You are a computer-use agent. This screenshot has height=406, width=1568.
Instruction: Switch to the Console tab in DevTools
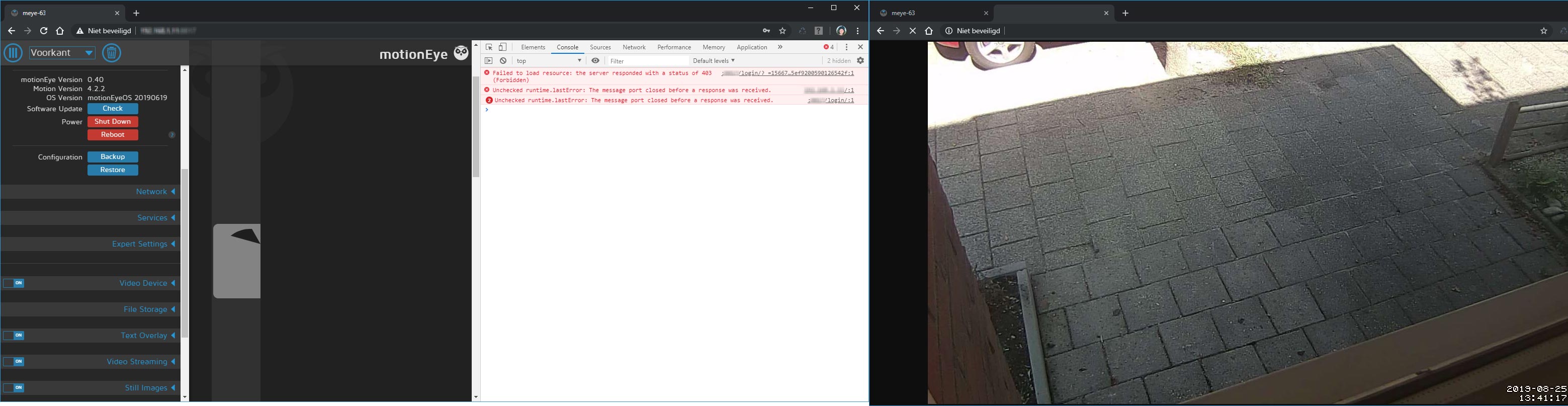pos(567,47)
